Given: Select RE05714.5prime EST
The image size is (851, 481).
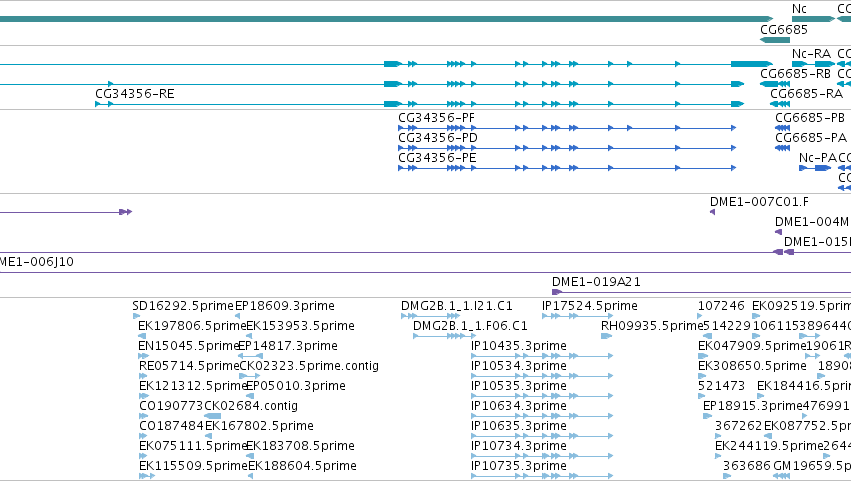Looking at the screenshot, I should coord(189,366).
